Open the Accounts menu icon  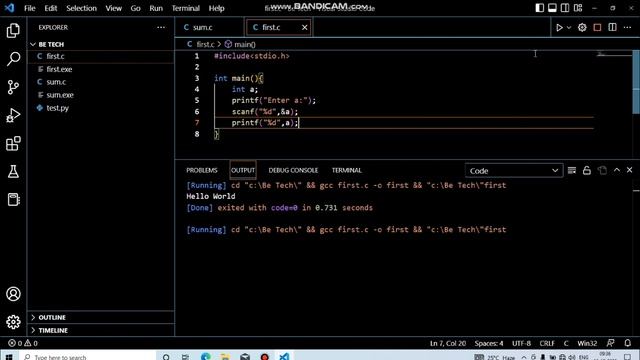[13, 294]
